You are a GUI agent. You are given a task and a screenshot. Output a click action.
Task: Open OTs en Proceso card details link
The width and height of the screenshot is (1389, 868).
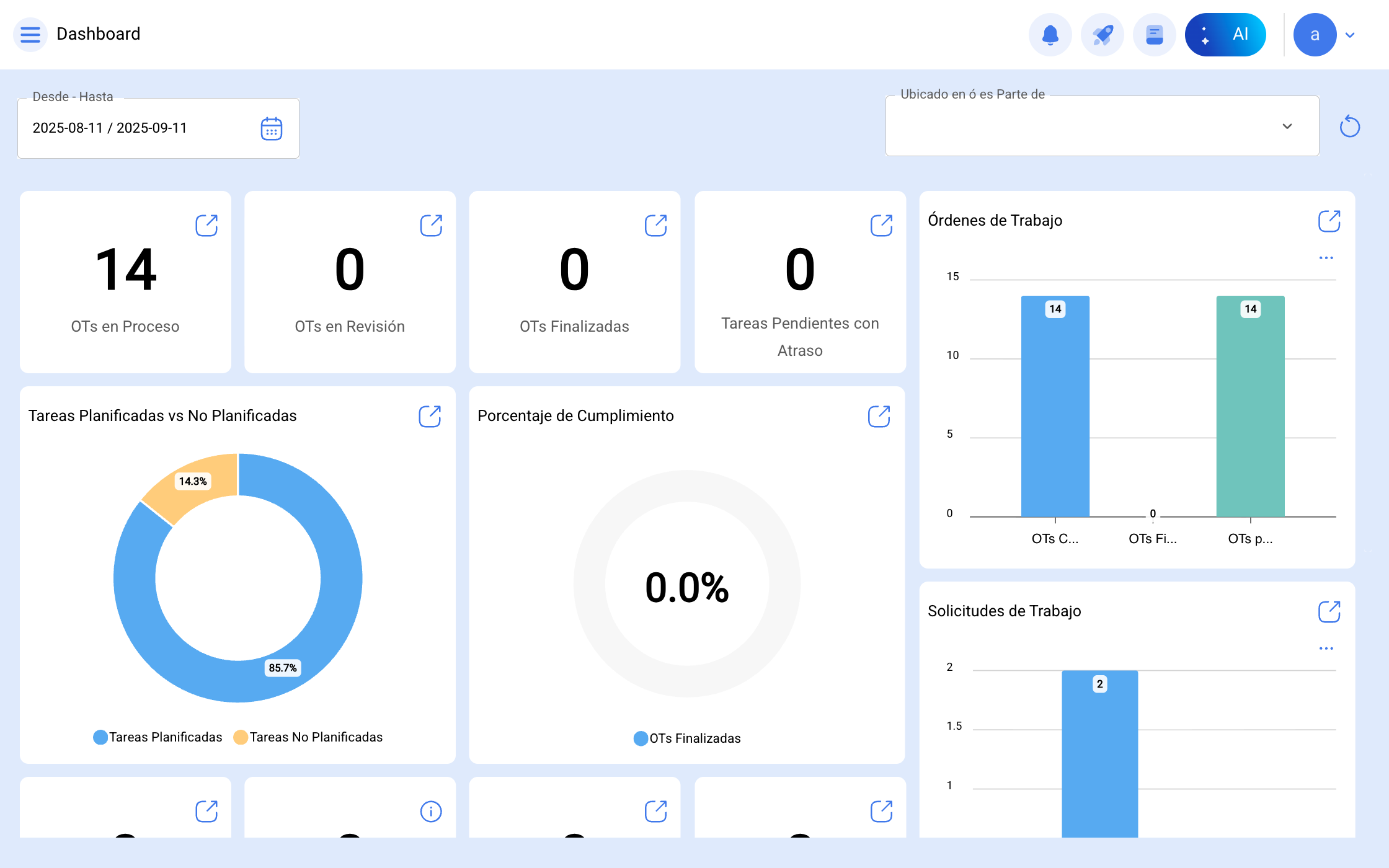coord(206,225)
